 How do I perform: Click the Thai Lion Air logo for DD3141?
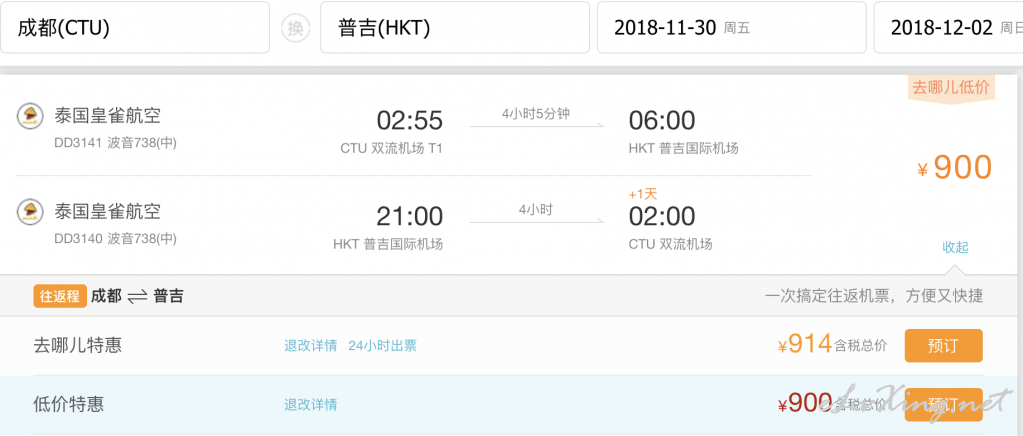tap(30, 116)
